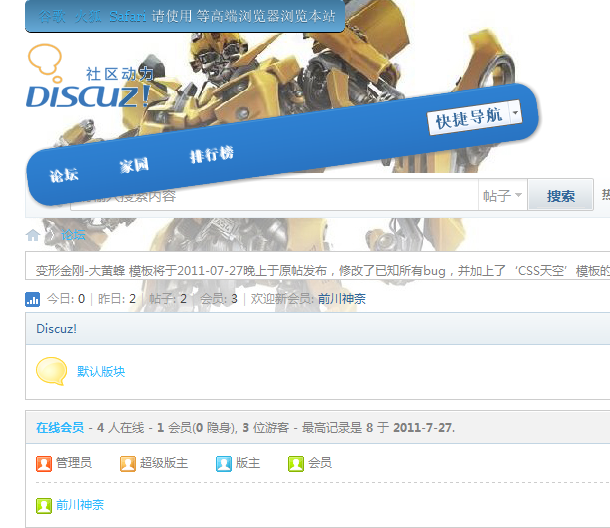This screenshot has height=528, width=610.
Task: Click the Bumblebee template announcement text
Action: click(323, 270)
